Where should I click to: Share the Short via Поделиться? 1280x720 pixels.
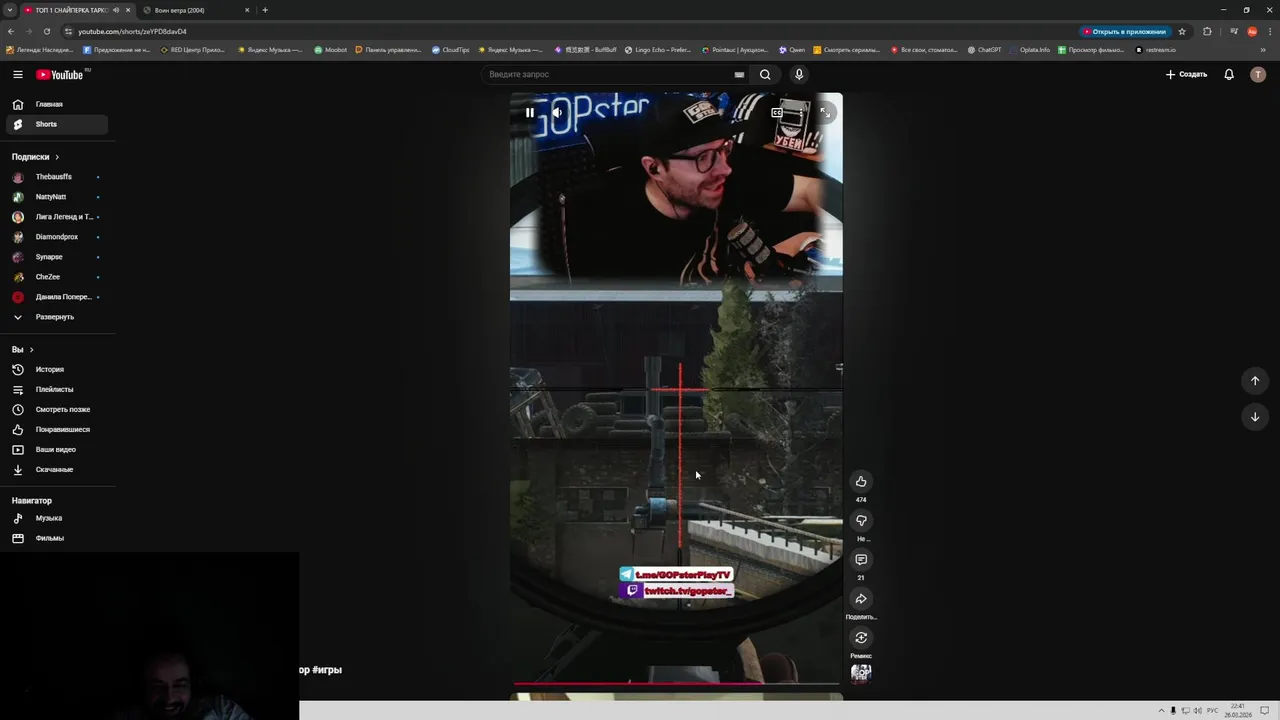point(861,599)
